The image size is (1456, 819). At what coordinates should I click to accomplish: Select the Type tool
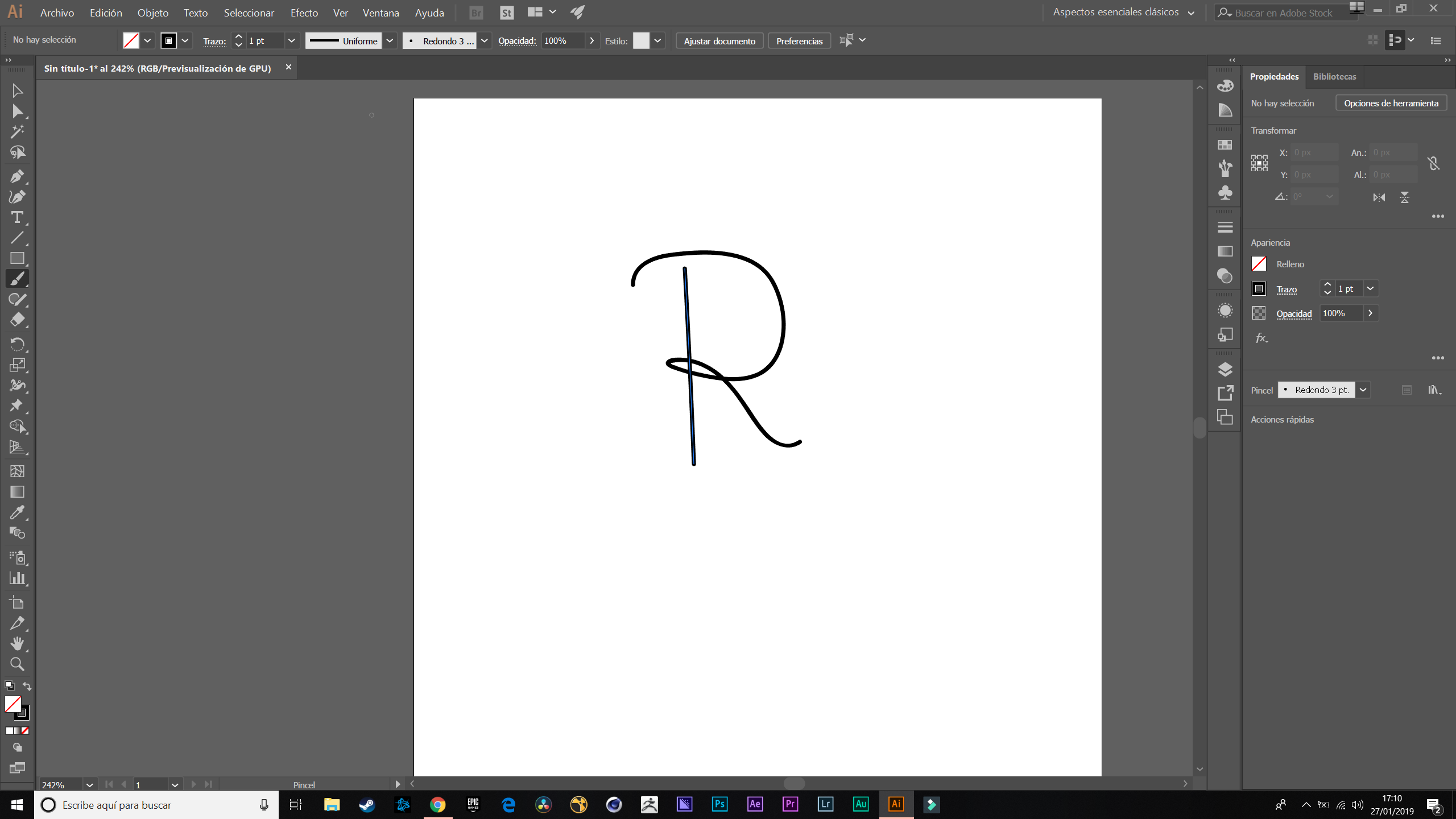[17, 217]
